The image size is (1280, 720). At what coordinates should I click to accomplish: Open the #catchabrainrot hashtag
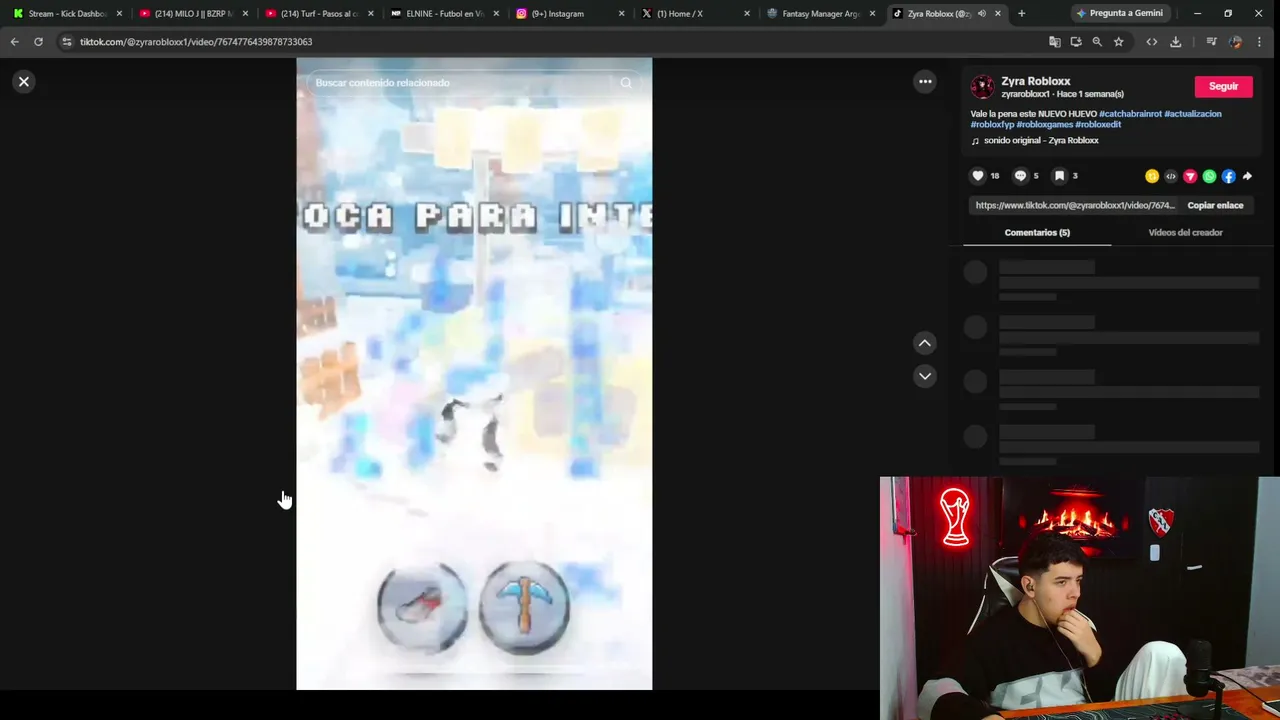pos(1130,114)
